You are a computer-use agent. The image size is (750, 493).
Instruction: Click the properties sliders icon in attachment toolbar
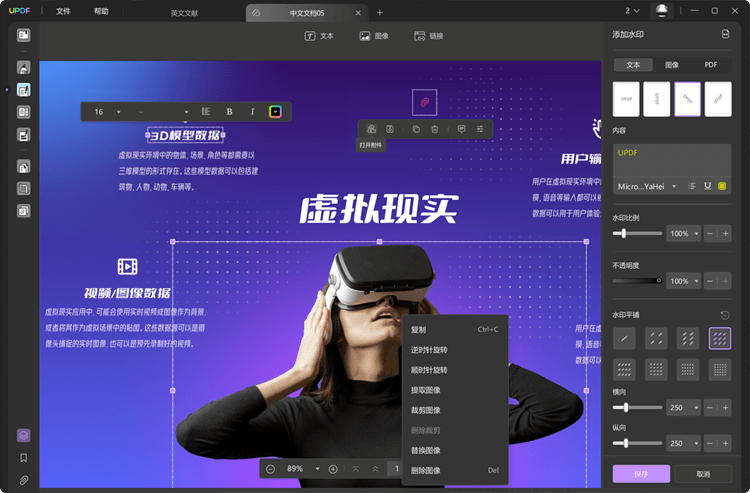pos(480,129)
